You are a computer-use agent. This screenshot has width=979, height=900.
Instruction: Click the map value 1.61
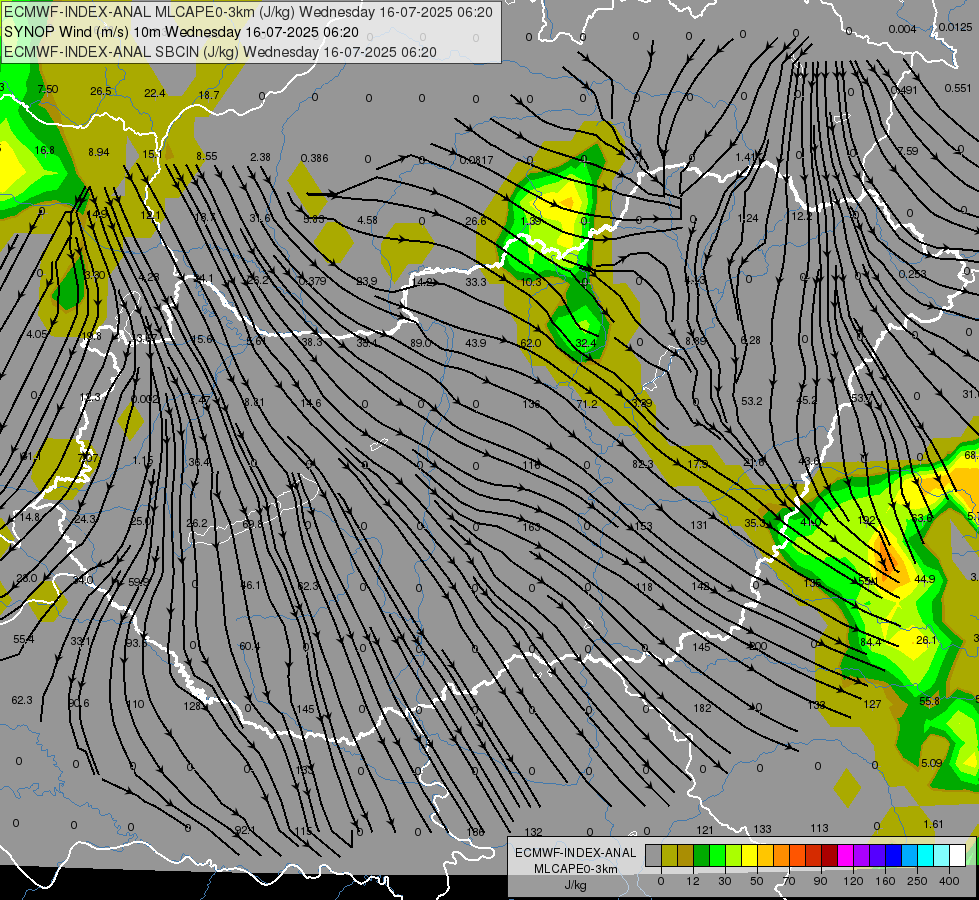click(933, 824)
